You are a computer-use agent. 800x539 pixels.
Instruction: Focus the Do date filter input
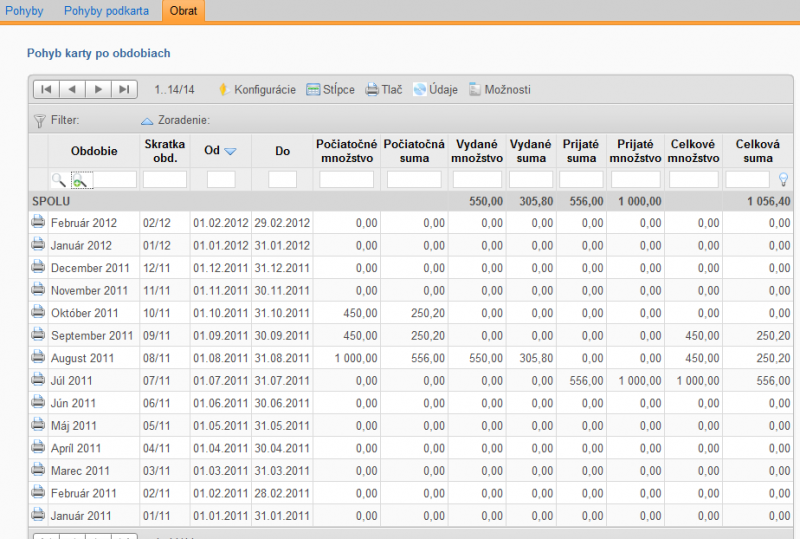tap(282, 180)
